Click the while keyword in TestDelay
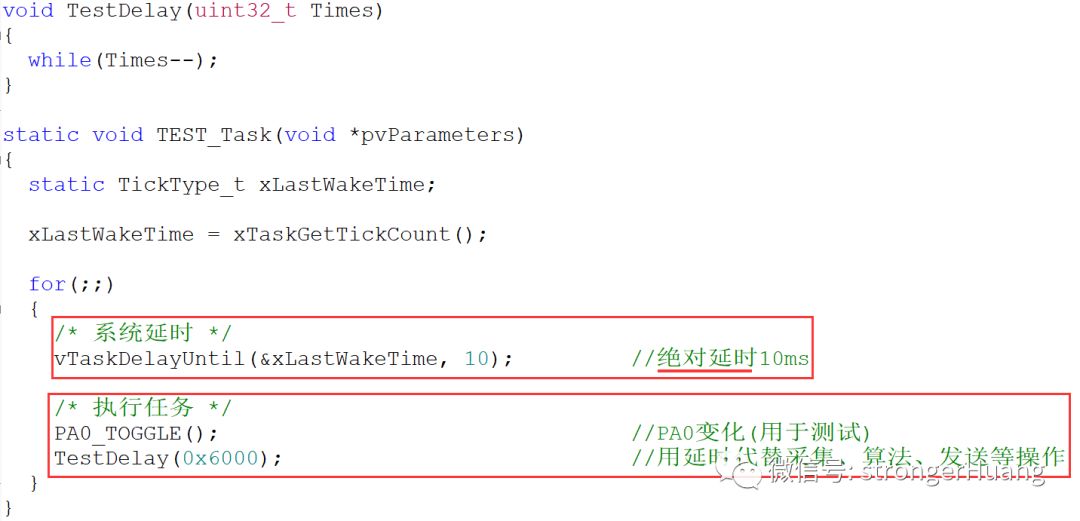 coord(60,61)
